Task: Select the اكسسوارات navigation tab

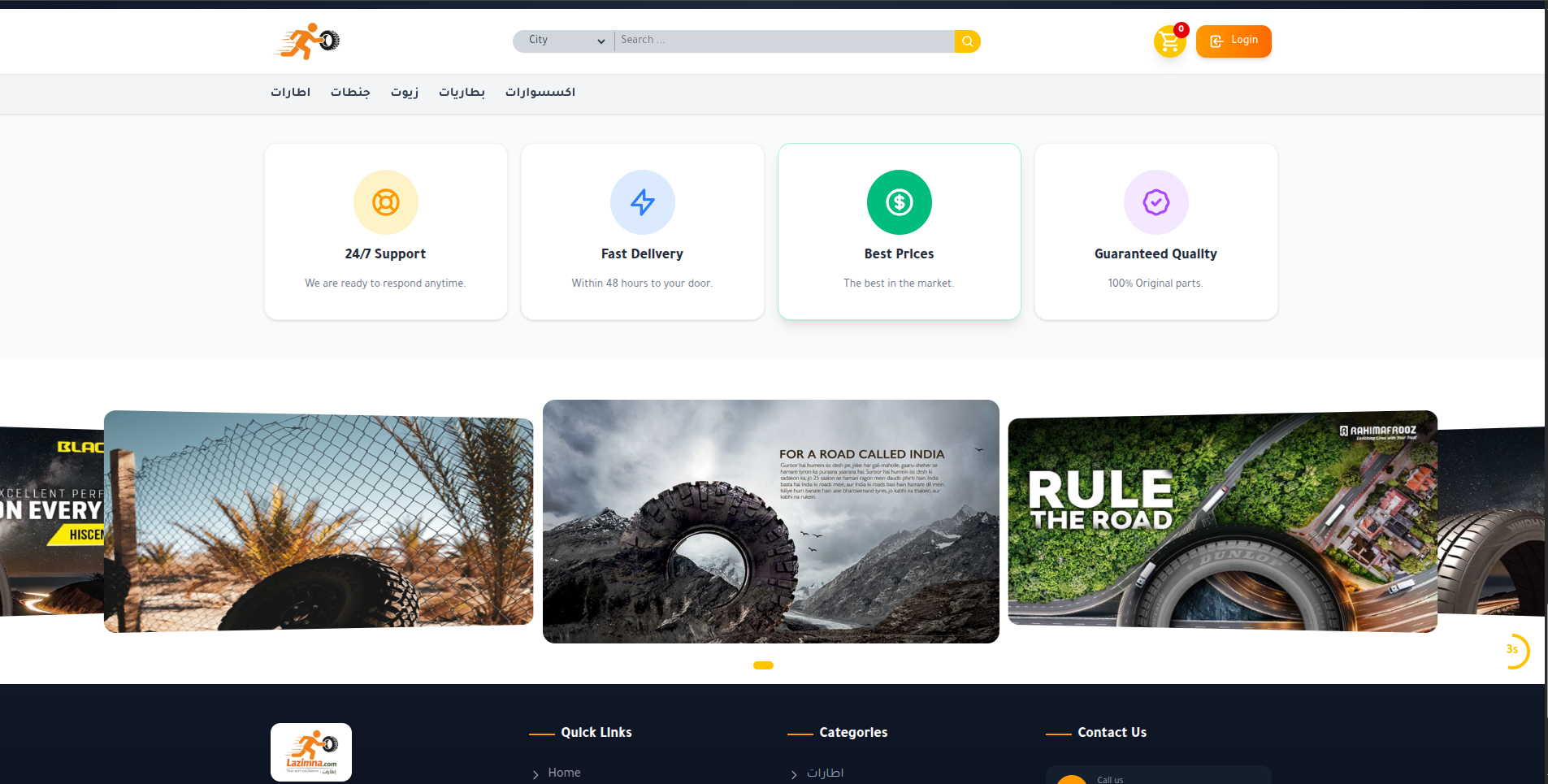Action: click(540, 93)
